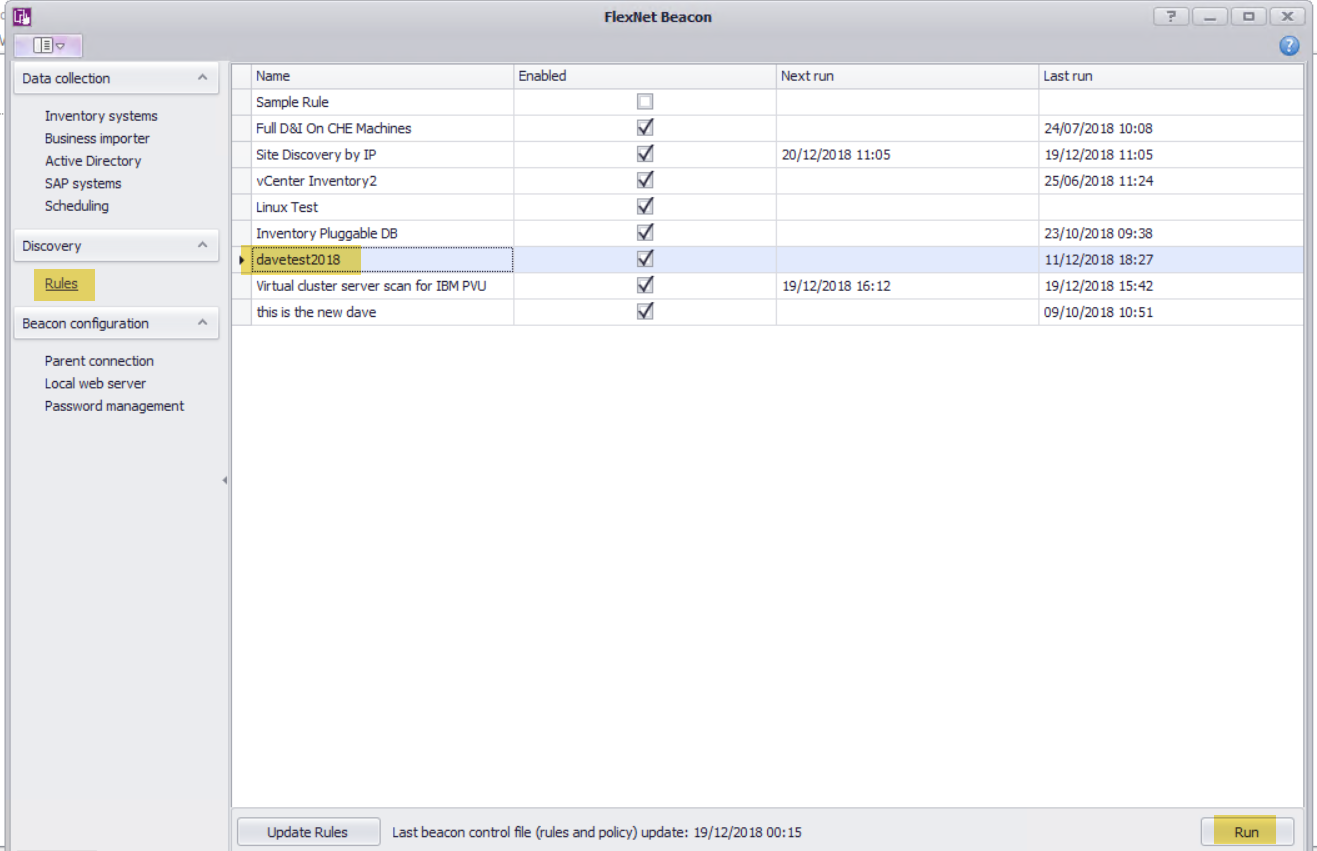Open Parent connection settings
The height and width of the screenshot is (851, 1317).
point(99,361)
